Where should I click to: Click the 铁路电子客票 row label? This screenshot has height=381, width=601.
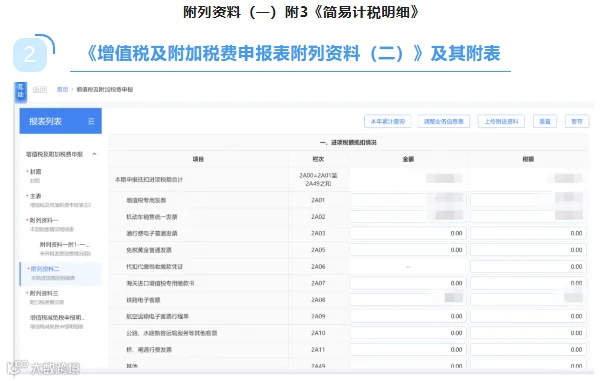pyautogui.click(x=143, y=300)
